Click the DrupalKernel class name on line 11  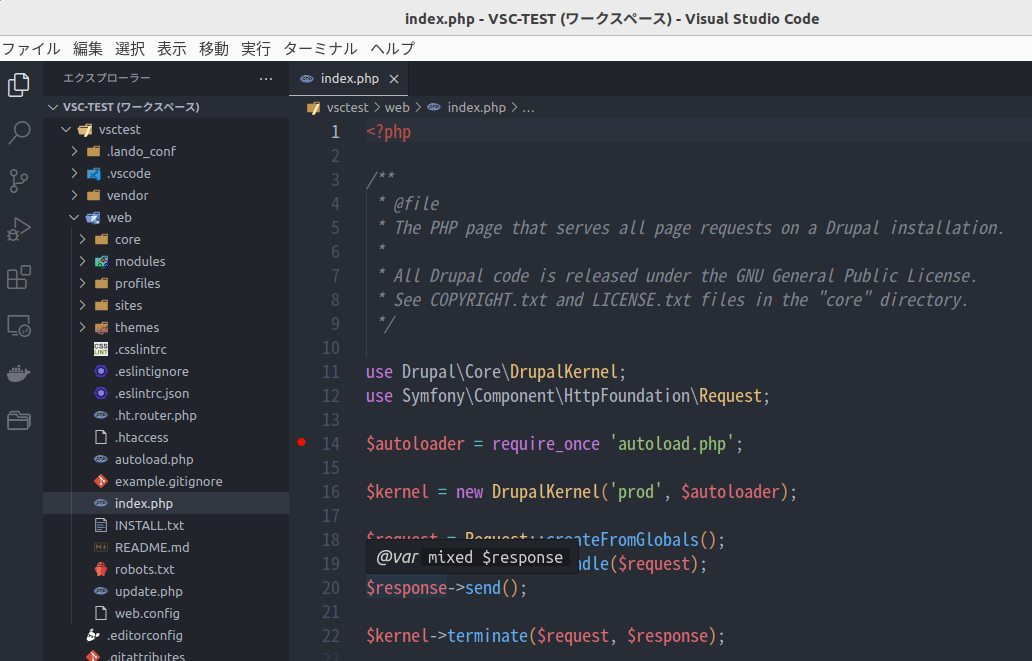coord(564,372)
